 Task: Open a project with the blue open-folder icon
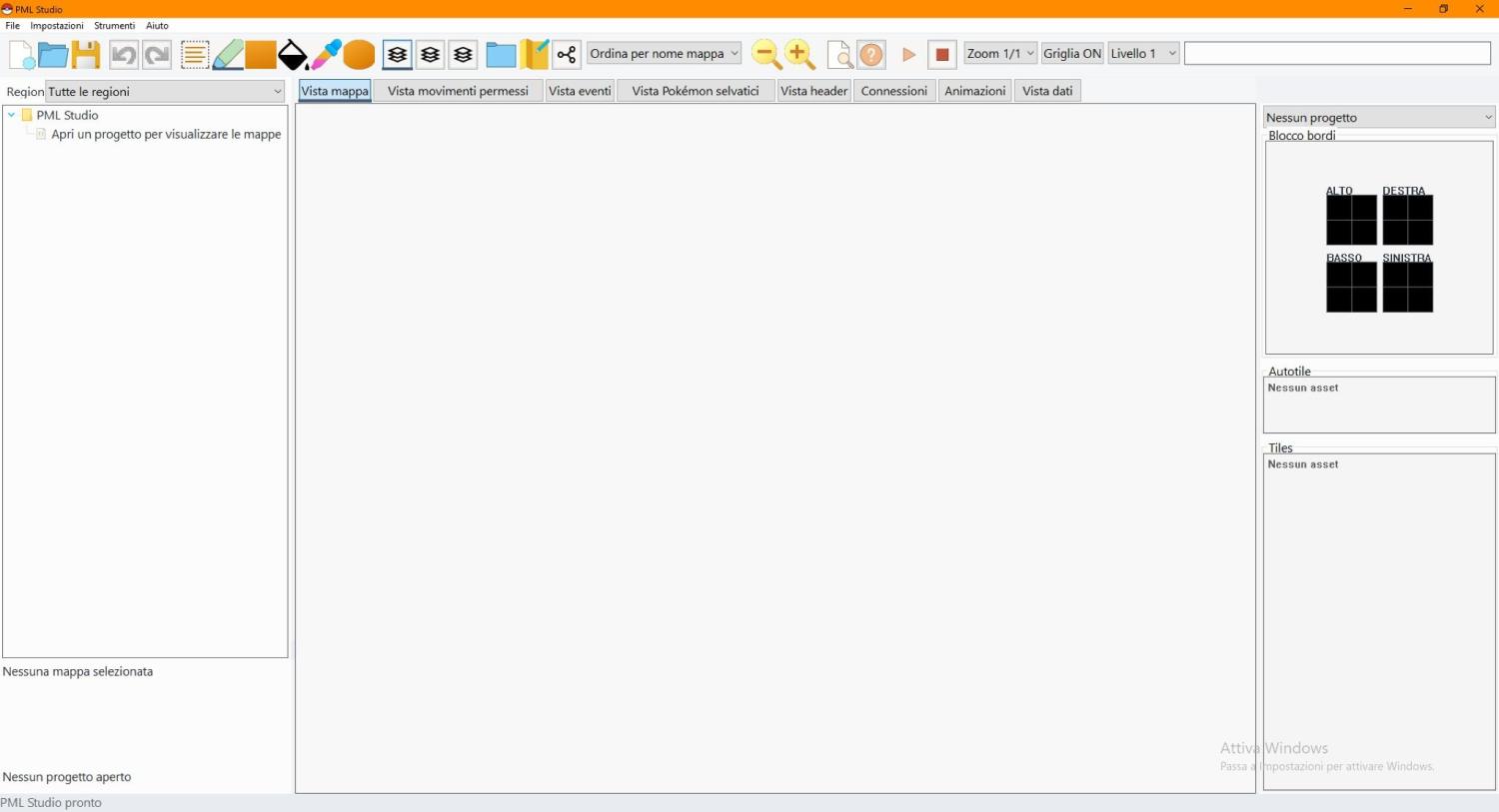tap(53, 55)
